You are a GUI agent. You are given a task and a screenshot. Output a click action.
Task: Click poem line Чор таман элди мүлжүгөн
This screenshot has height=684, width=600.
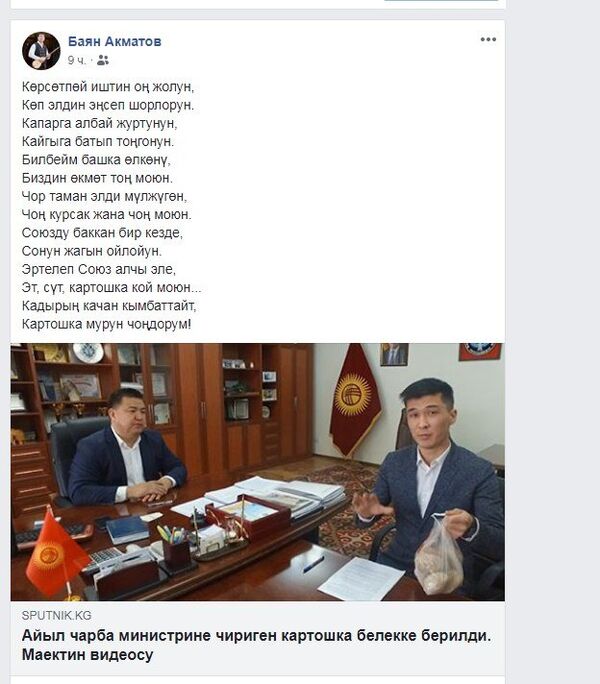pyautogui.click(x=104, y=196)
